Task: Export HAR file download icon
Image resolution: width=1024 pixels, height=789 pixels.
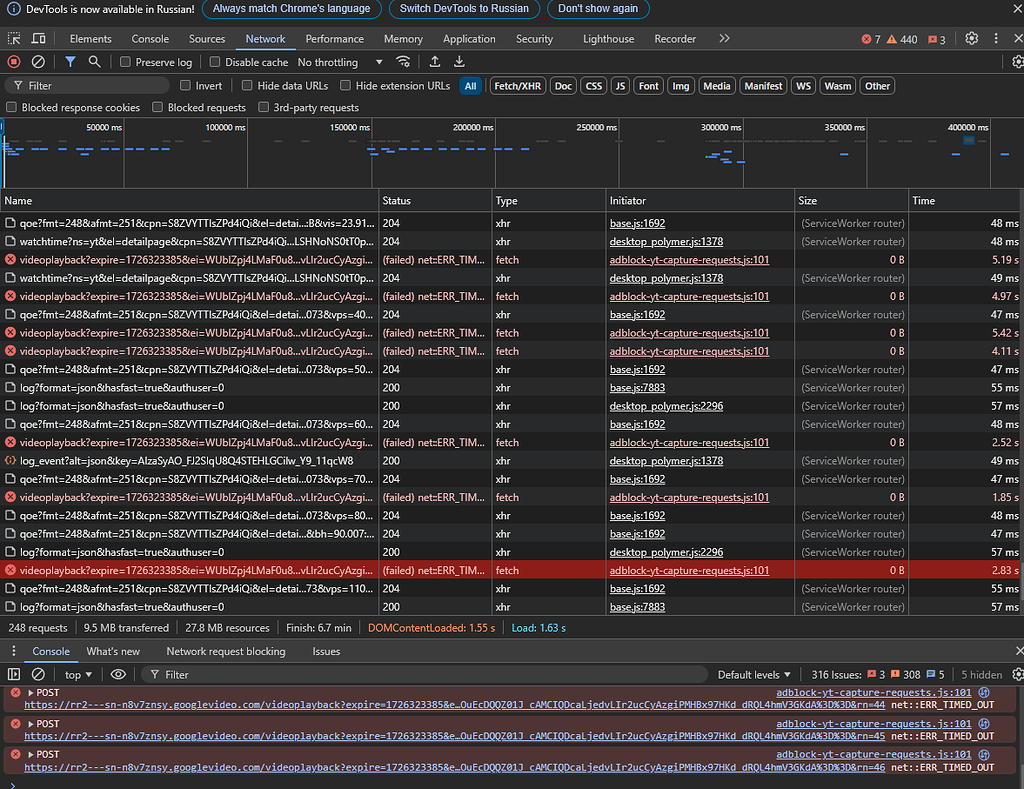Action: [459, 62]
